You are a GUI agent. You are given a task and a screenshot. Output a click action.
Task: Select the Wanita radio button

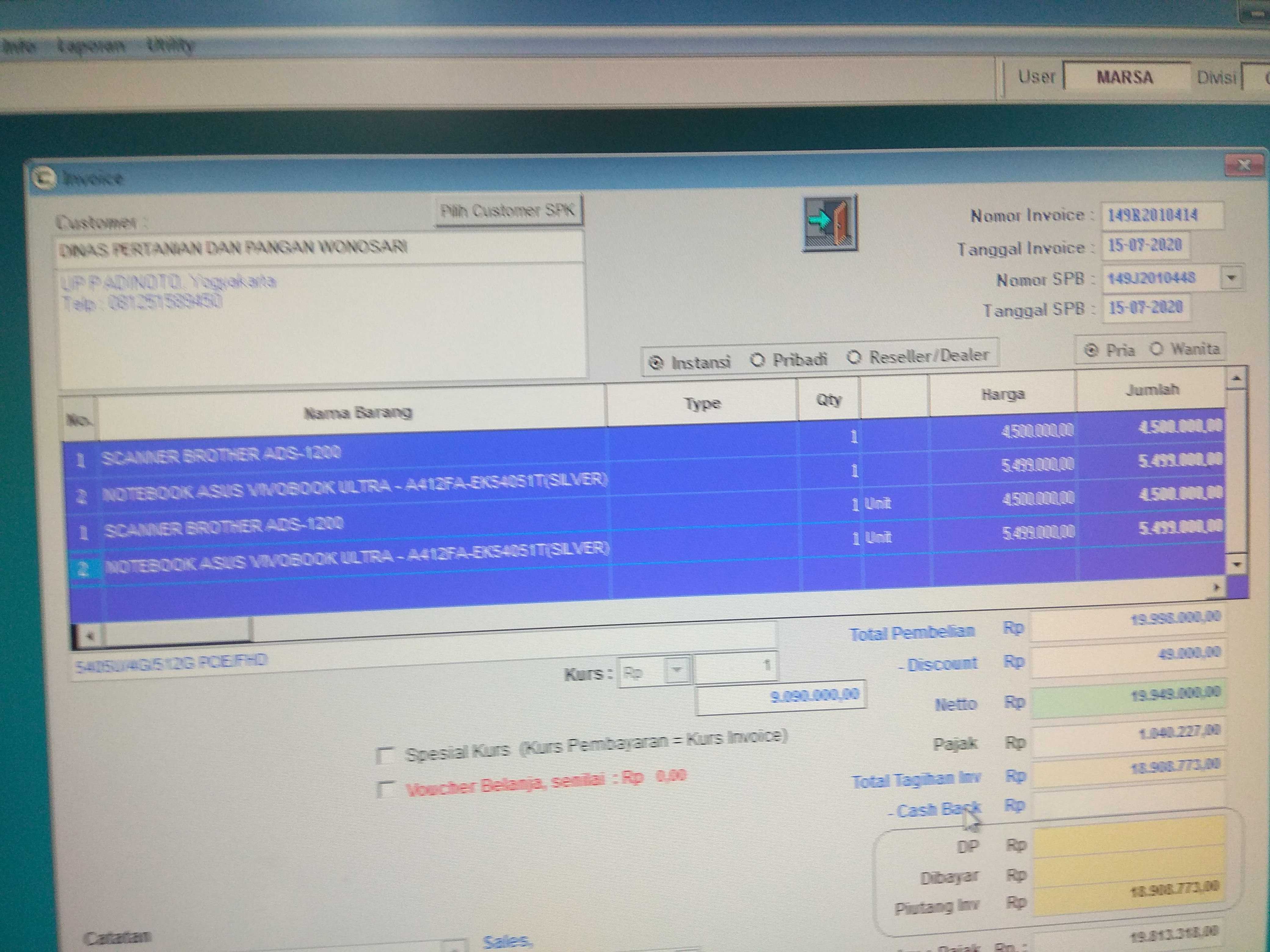coord(1157,349)
